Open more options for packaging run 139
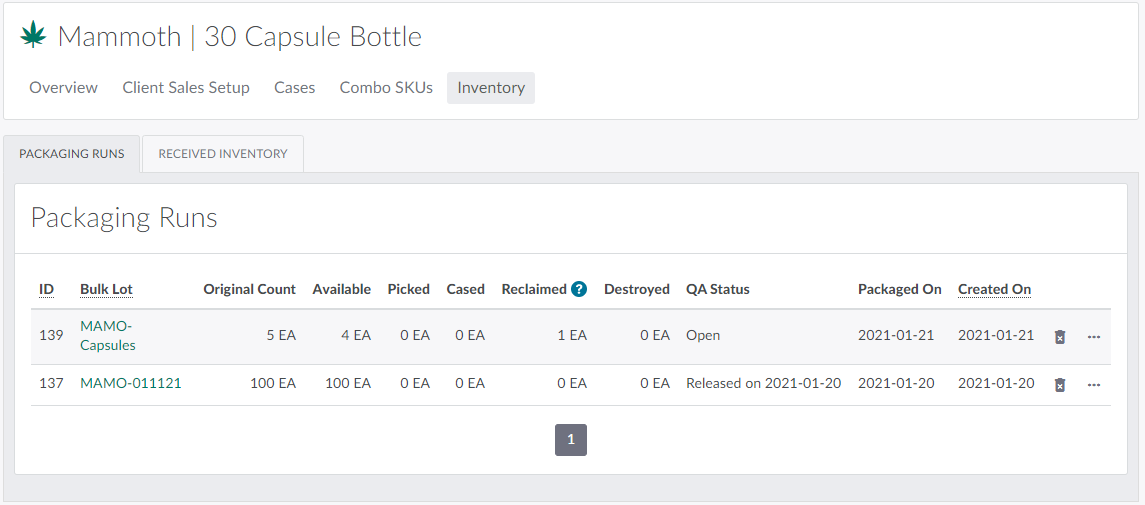Viewport: 1145px width, 505px height. pyautogui.click(x=1094, y=337)
